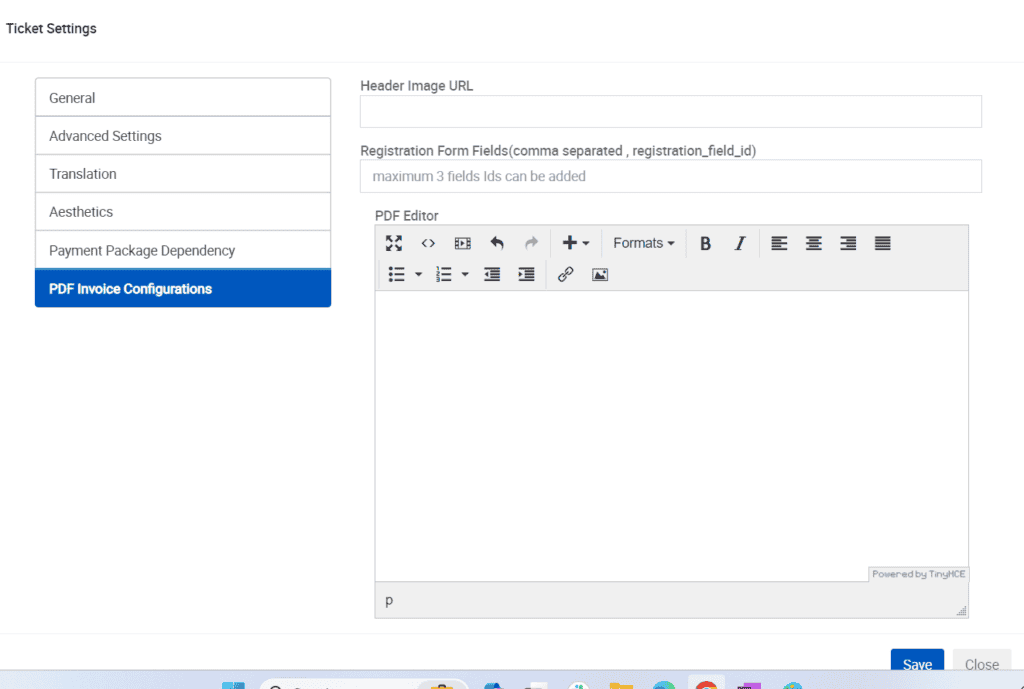This screenshot has height=689, width=1024.
Task: Open source code view icon
Action: pyautogui.click(x=428, y=244)
